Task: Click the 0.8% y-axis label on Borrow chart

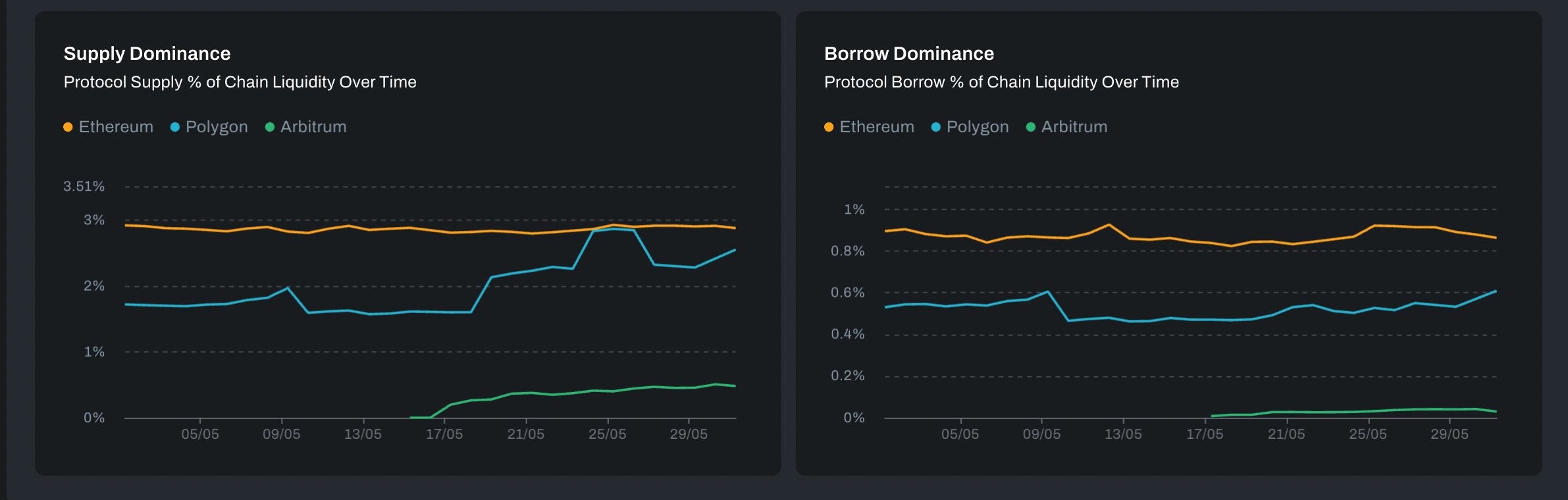Action: click(848, 251)
